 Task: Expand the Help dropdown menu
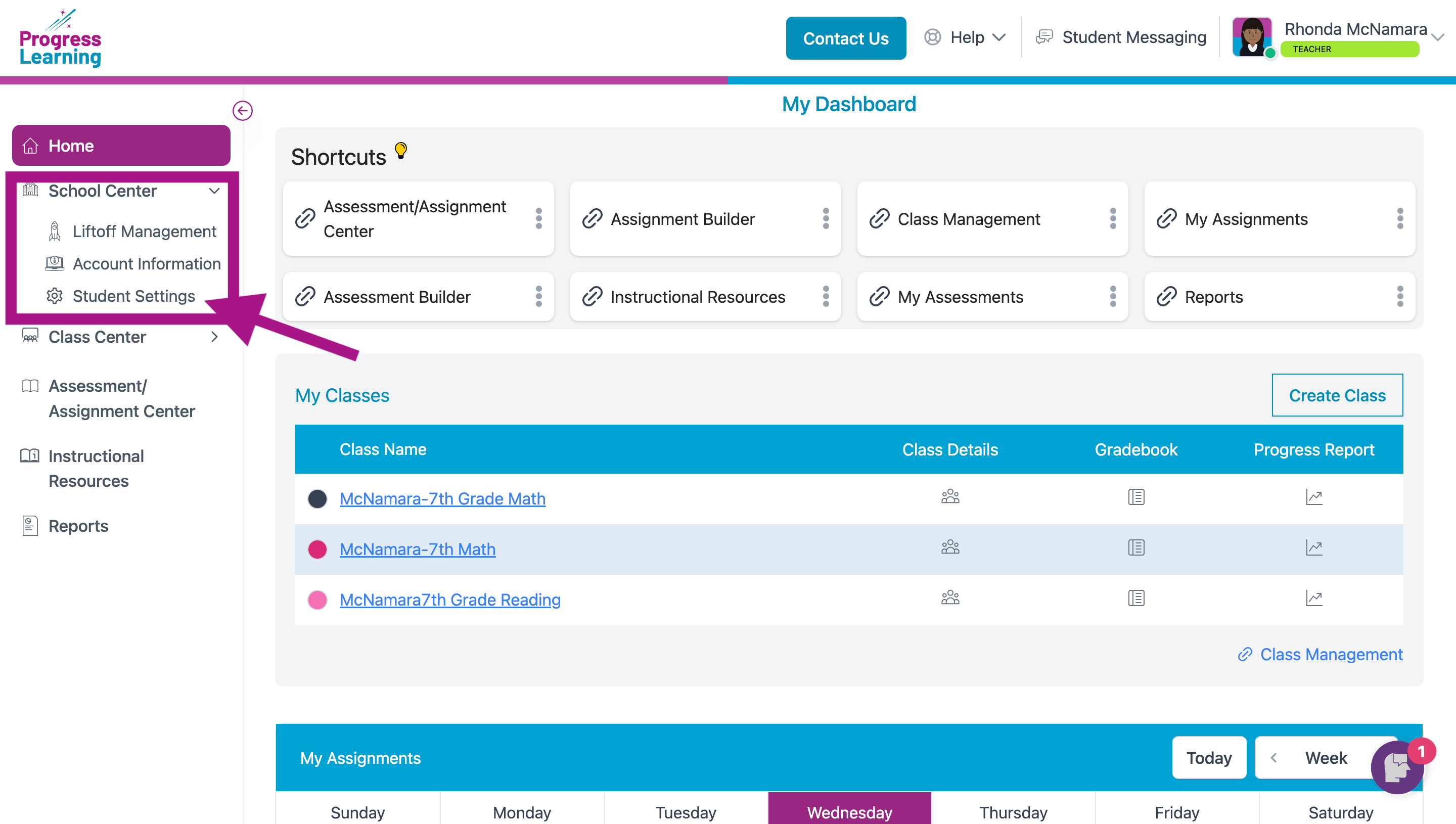999,37
